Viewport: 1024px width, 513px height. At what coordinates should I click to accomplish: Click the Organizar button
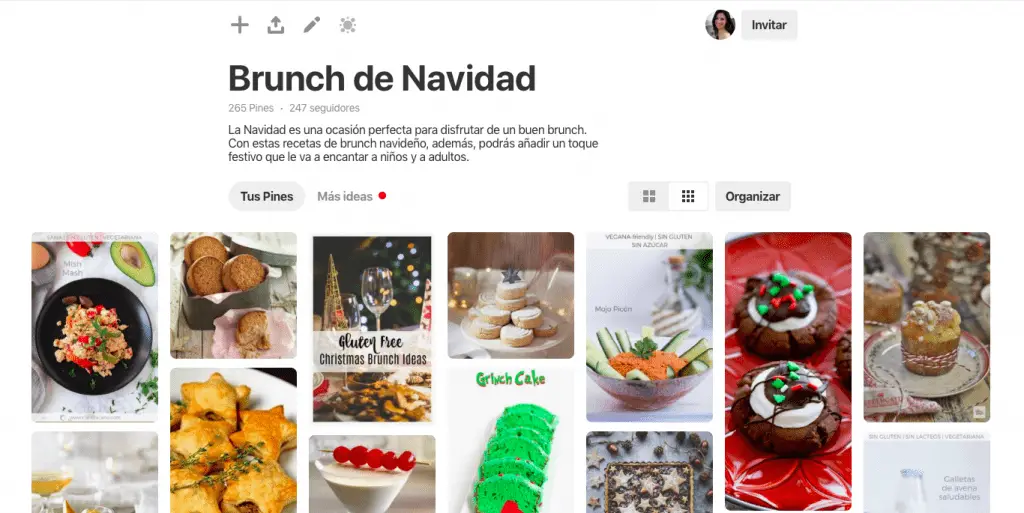click(x=752, y=196)
